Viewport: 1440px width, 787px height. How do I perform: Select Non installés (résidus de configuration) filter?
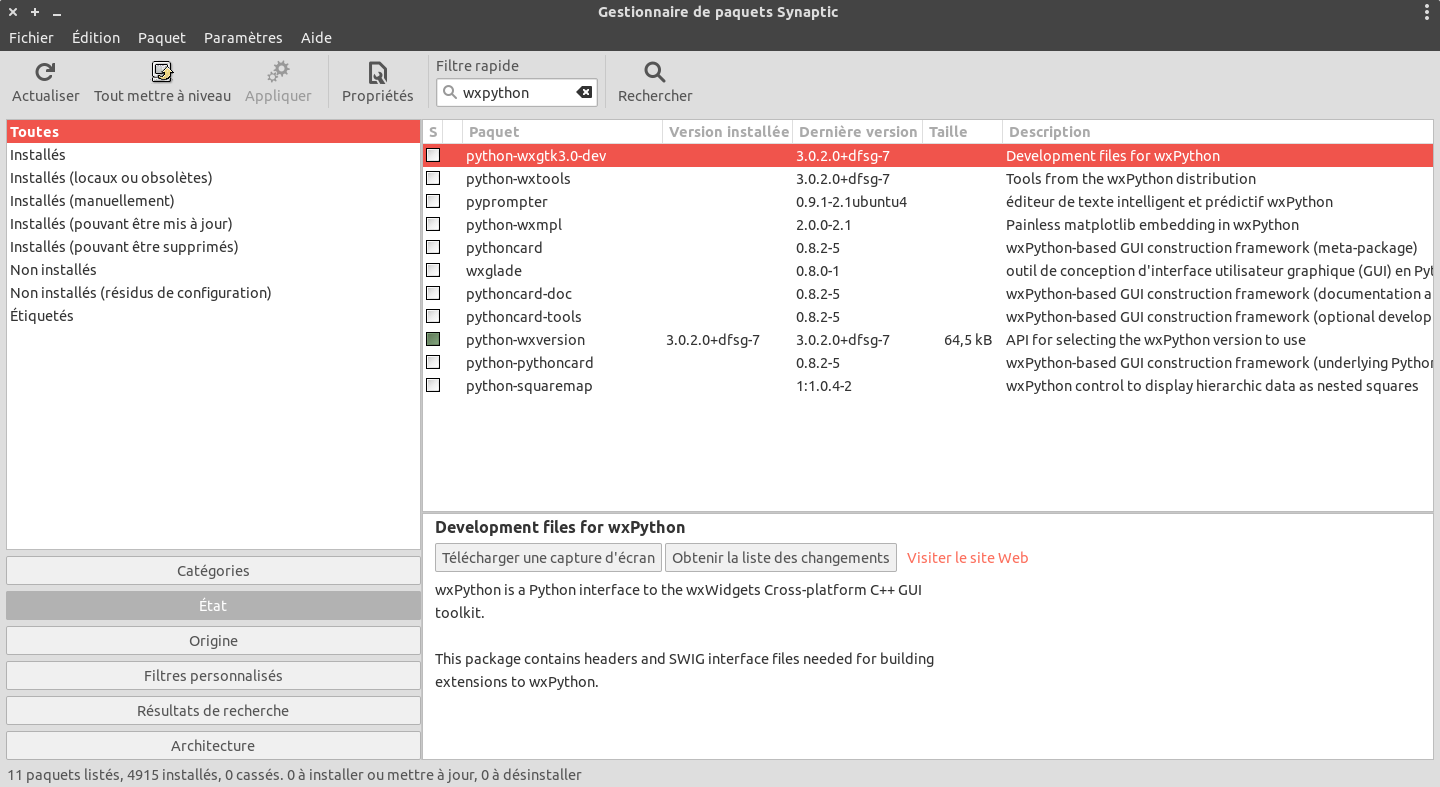pyautogui.click(x=213, y=293)
